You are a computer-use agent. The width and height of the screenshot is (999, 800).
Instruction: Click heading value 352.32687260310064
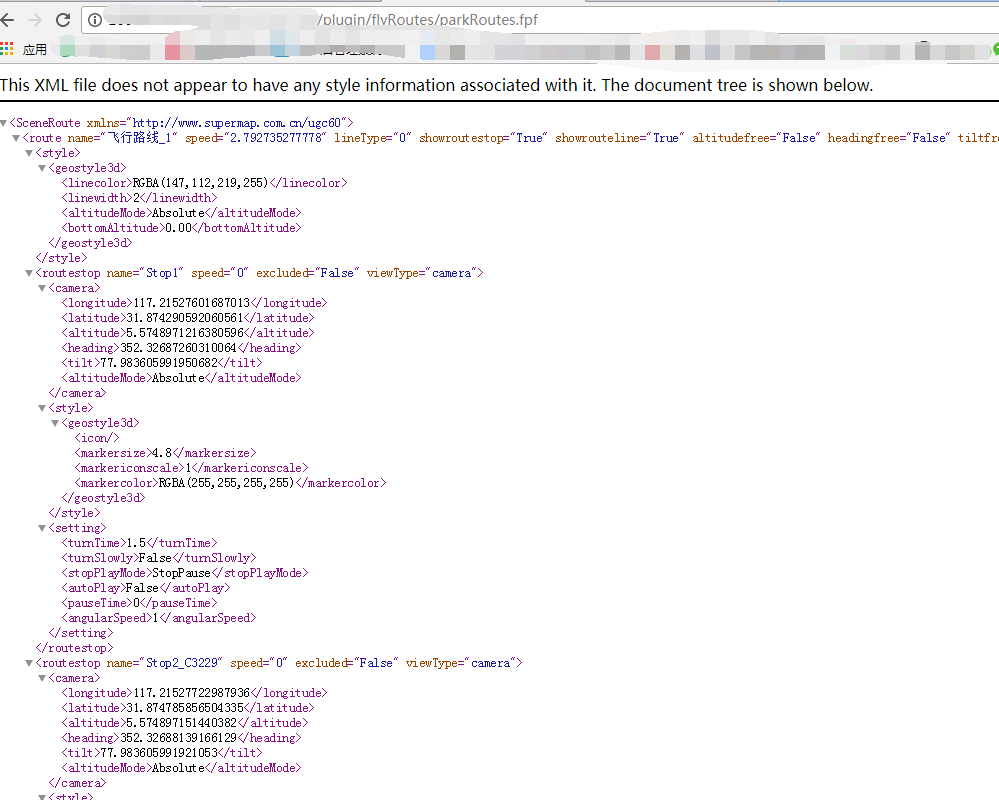(x=178, y=348)
